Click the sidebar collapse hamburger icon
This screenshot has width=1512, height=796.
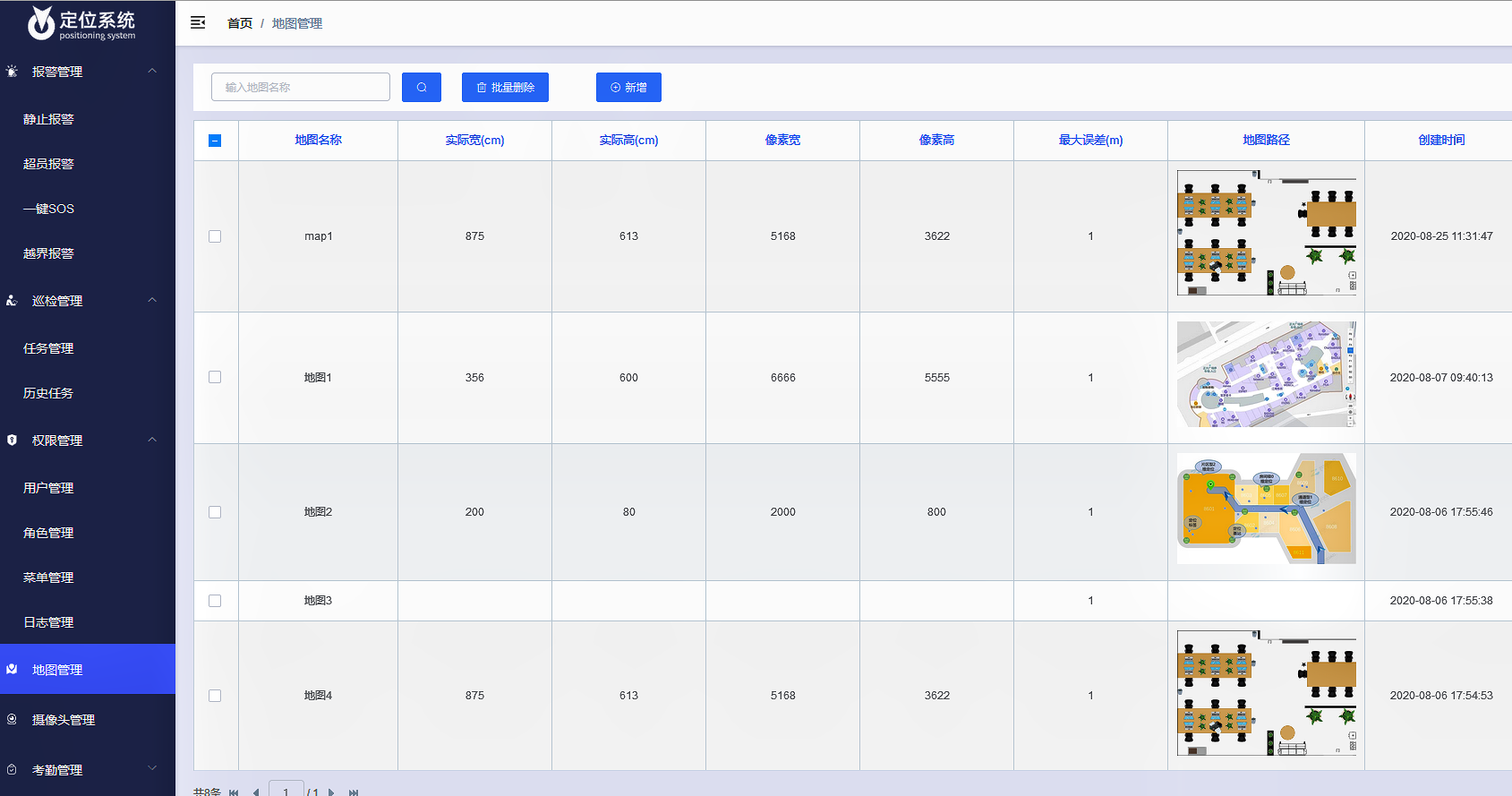[x=198, y=23]
